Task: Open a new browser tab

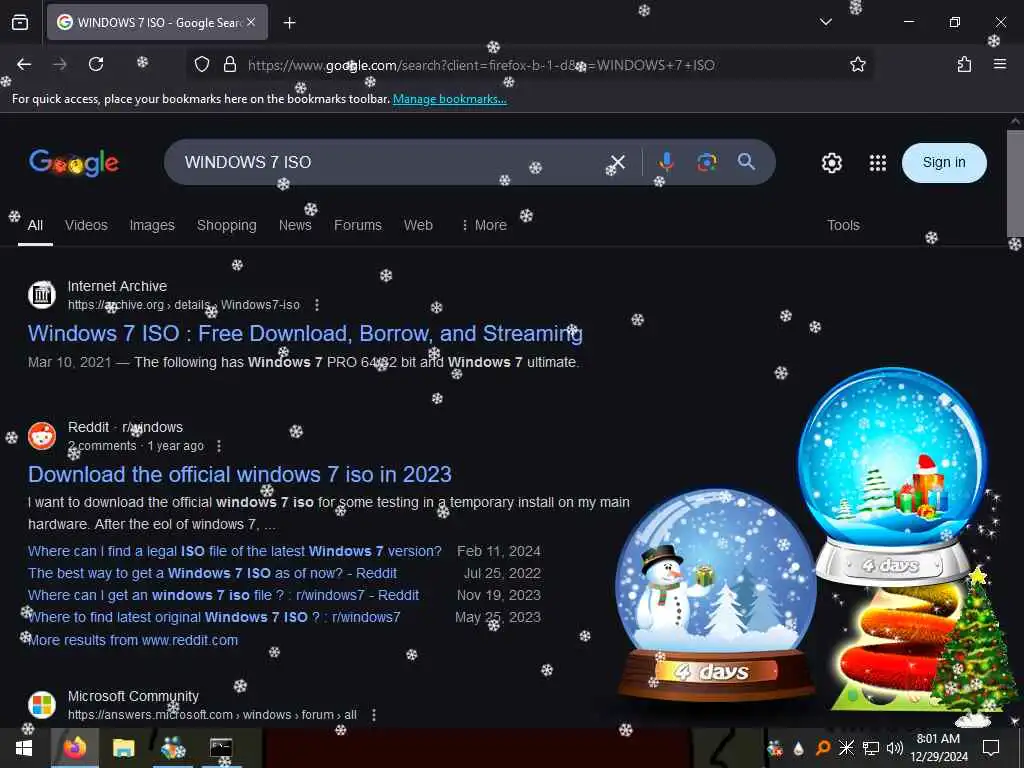Action: [x=289, y=23]
